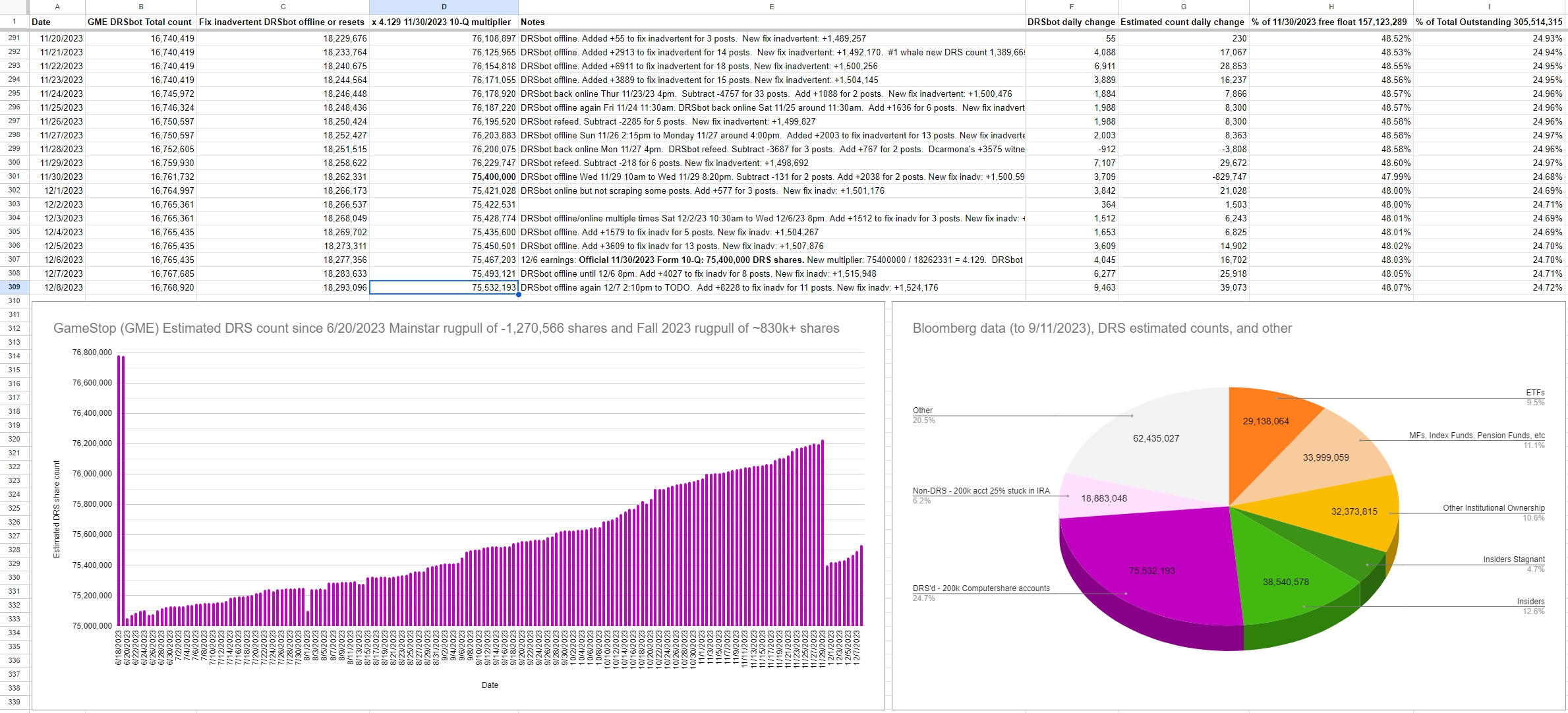Click the pink Non-DRS slice 18,883,048
1568x713 pixels.
1104,498
